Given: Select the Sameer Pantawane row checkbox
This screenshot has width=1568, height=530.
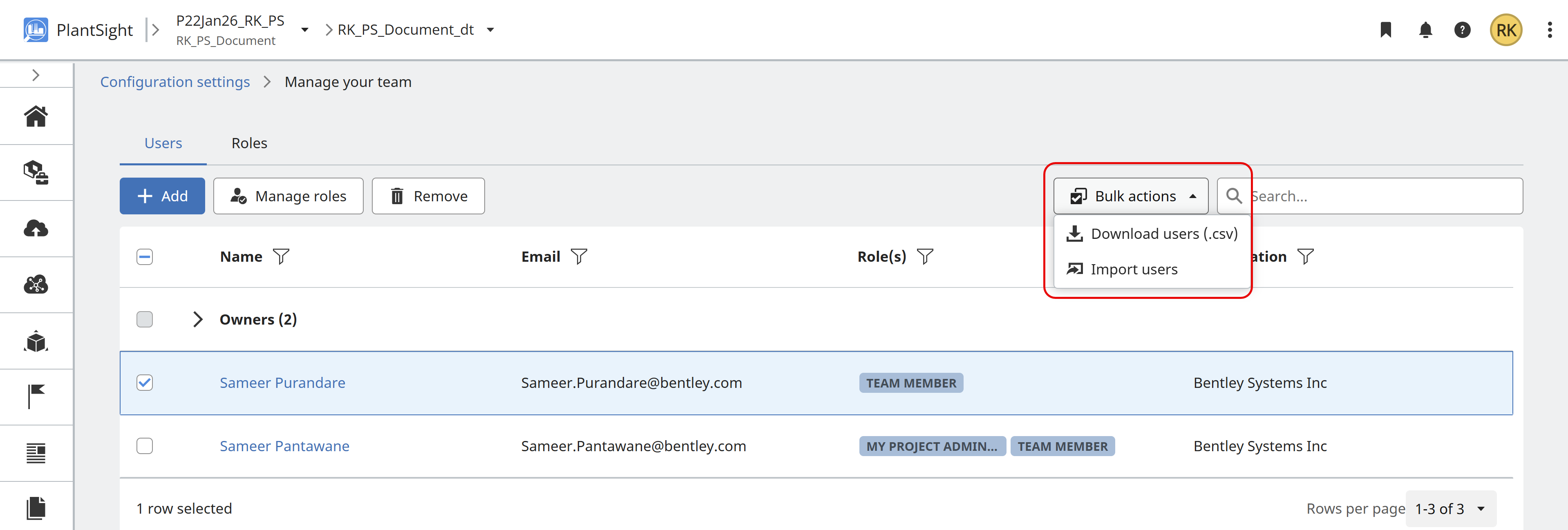Looking at the screenshot, I should [145, 446].
